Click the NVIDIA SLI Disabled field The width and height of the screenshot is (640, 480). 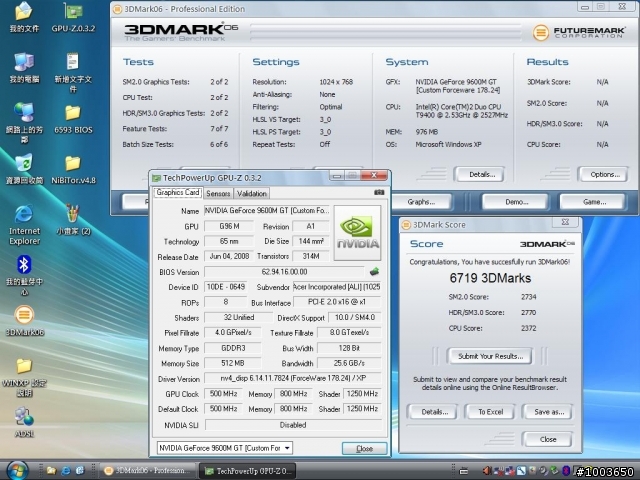coord(293,425)
